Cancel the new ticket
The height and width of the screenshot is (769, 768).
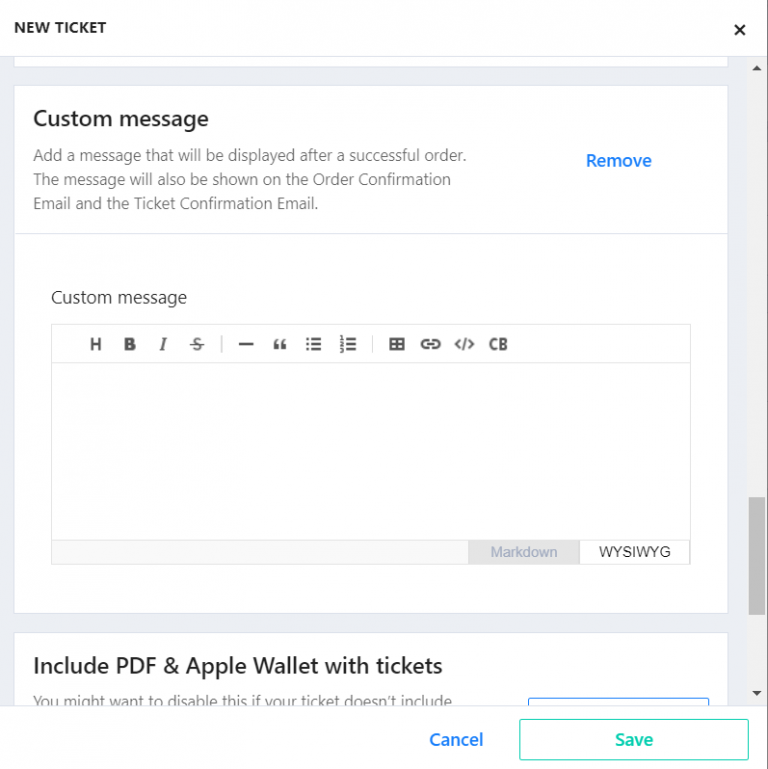click(456, 740)
